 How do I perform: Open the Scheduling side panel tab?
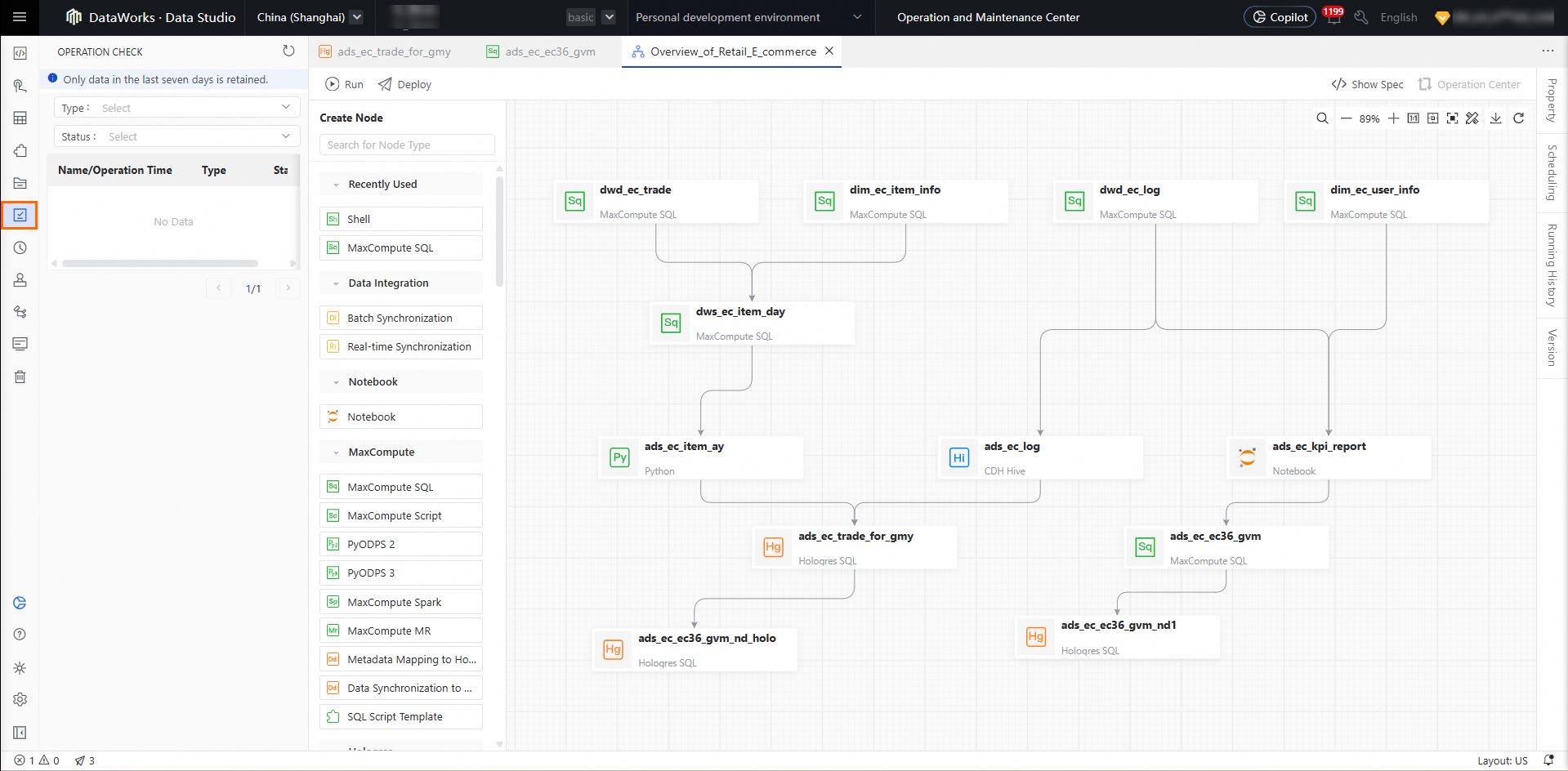1552,172
